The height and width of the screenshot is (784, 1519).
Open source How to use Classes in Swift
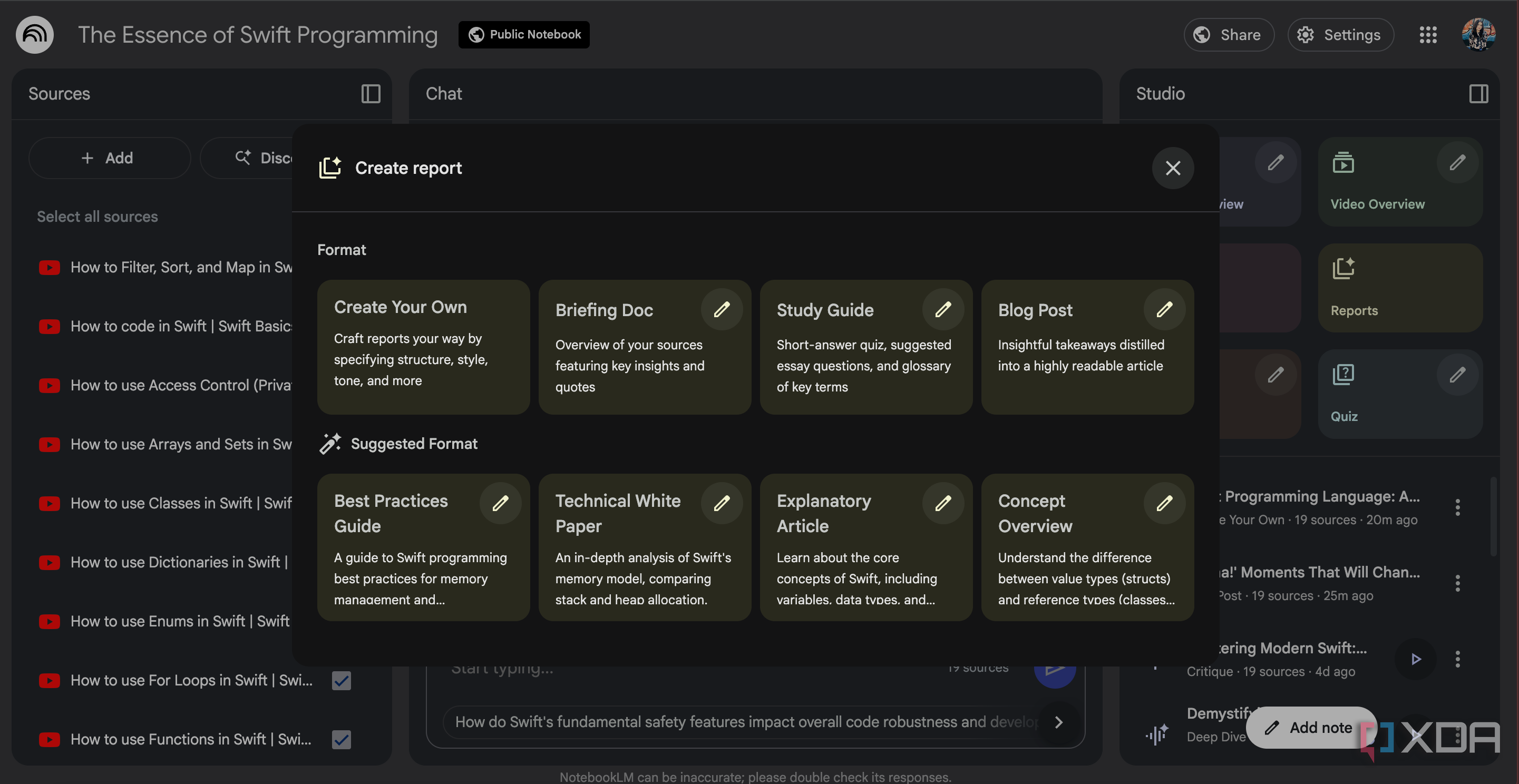click(181, 503)
